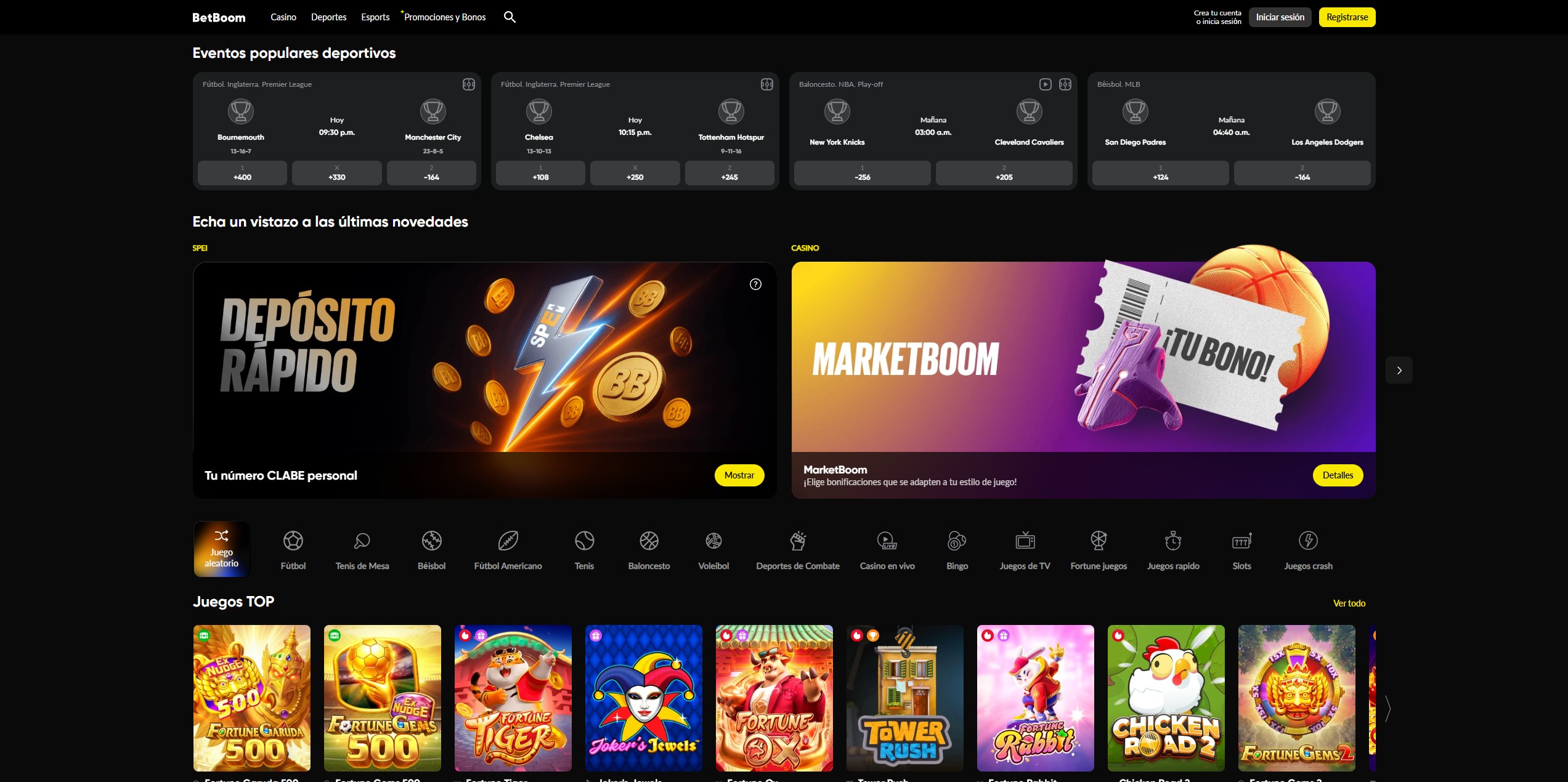Bet on San Diego Padres at +124
The image size is (1568, 782).
(1161, 173)
